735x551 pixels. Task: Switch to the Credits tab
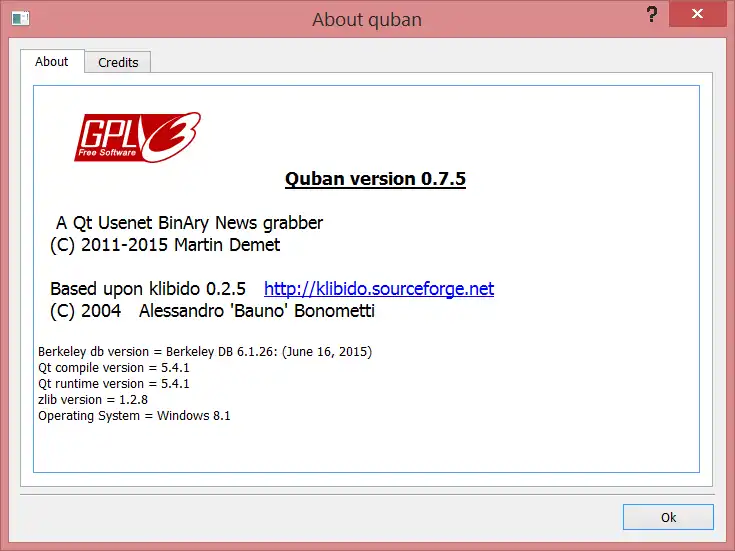tap(118, 62)
